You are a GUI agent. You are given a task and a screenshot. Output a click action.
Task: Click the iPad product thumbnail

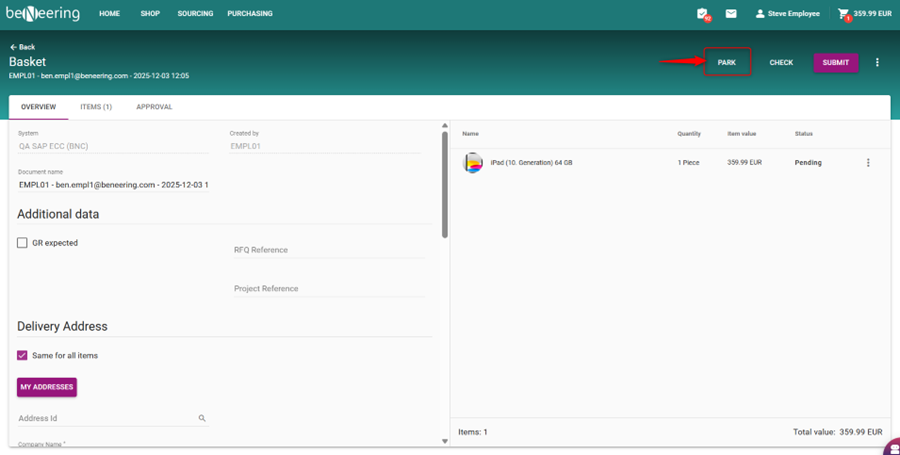pyautogui.click(x=473, y=163)
